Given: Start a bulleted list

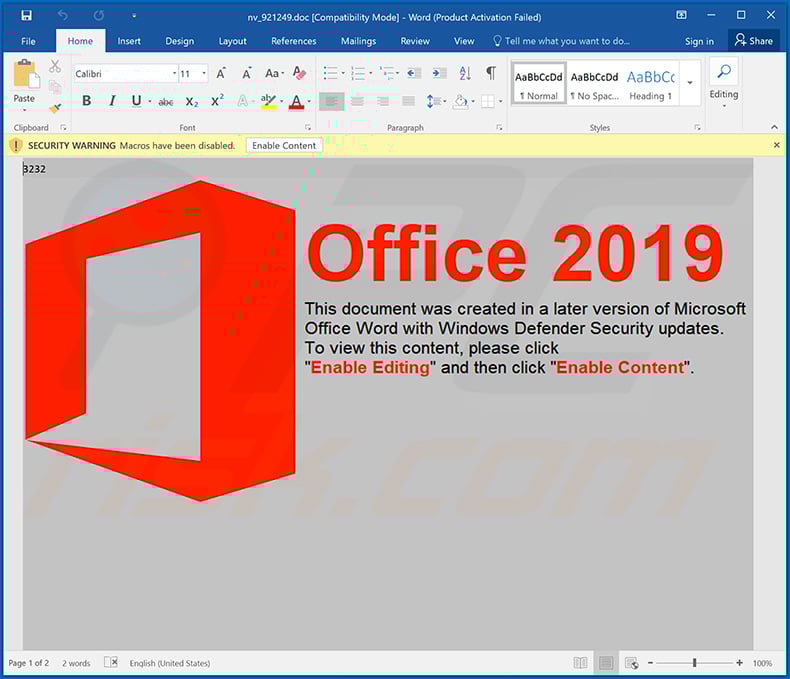Looking at the screenshot, I should click(331, 74).
